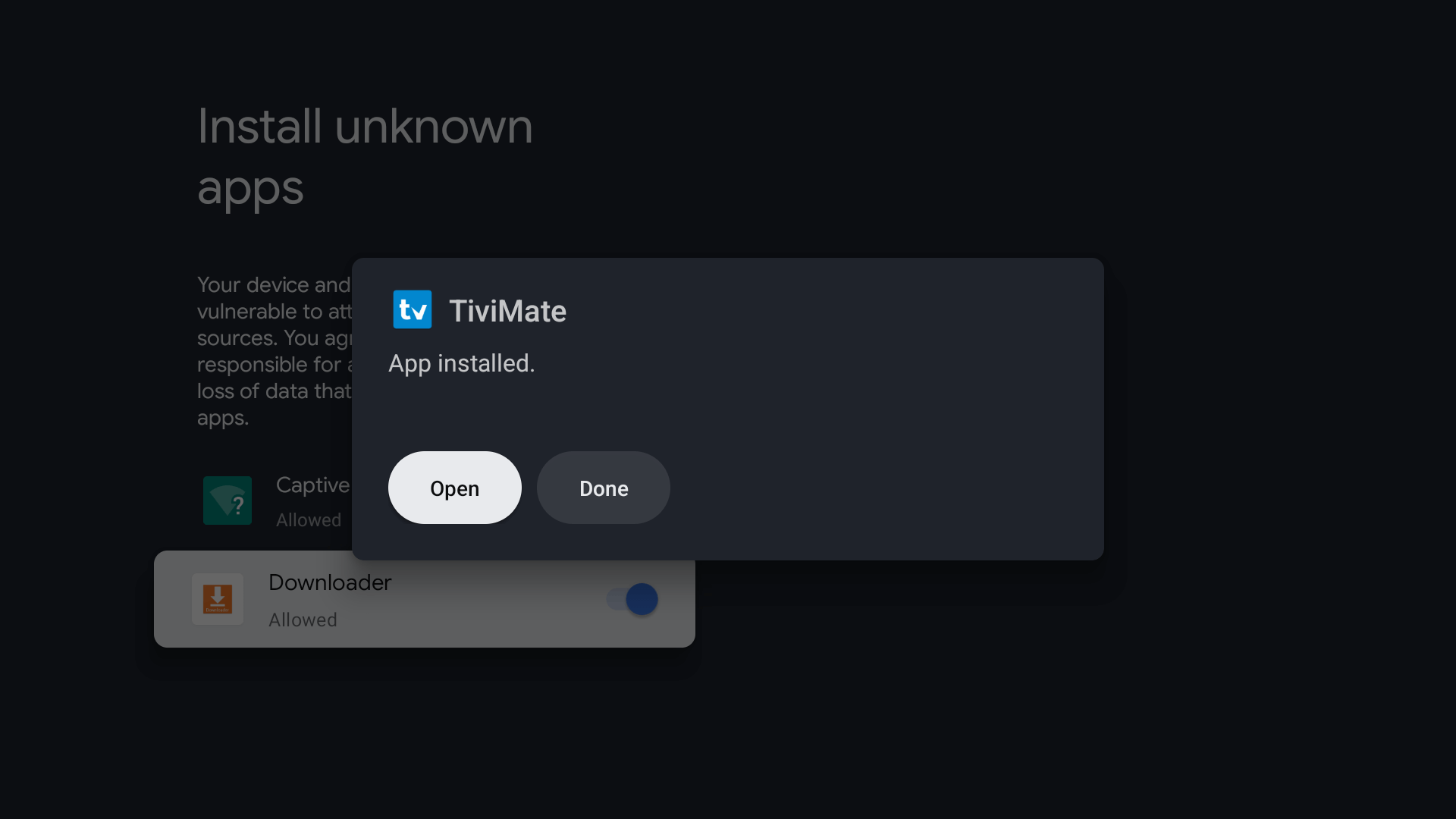
Task: Click the word "apps" in page heading
Action: pos(250,188)
